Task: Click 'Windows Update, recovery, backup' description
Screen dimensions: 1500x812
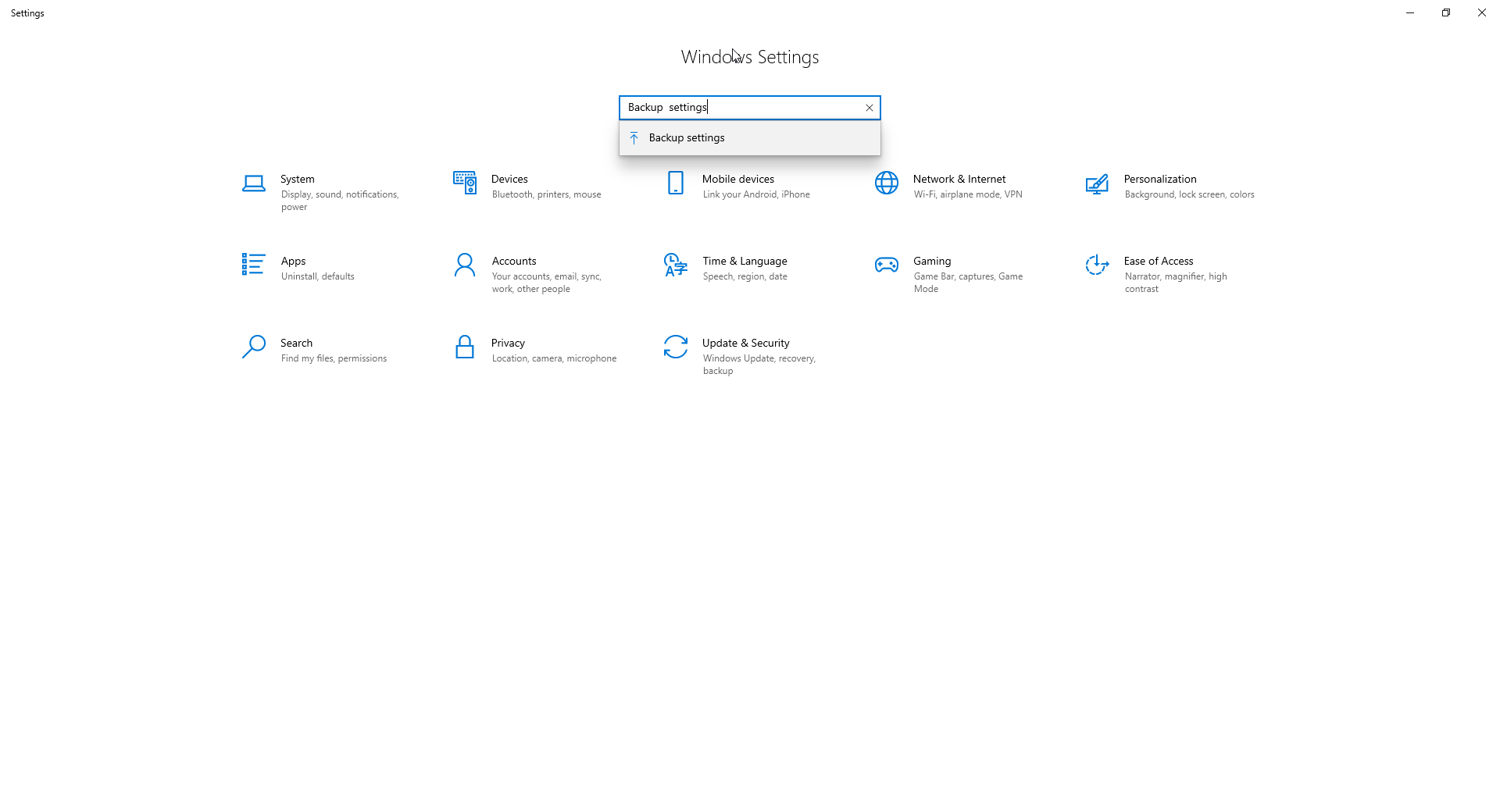Action: coord(759,365)
